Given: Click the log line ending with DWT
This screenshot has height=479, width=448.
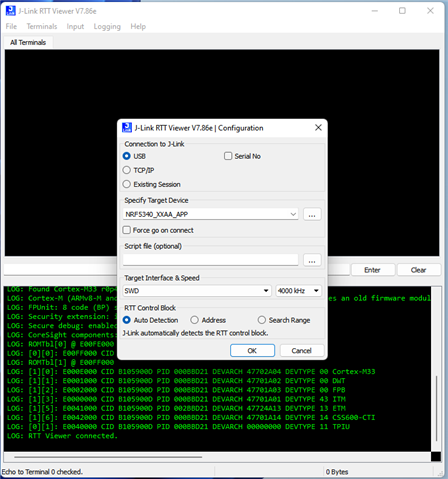Looking at the screenshot, I should tap(176, 381).
